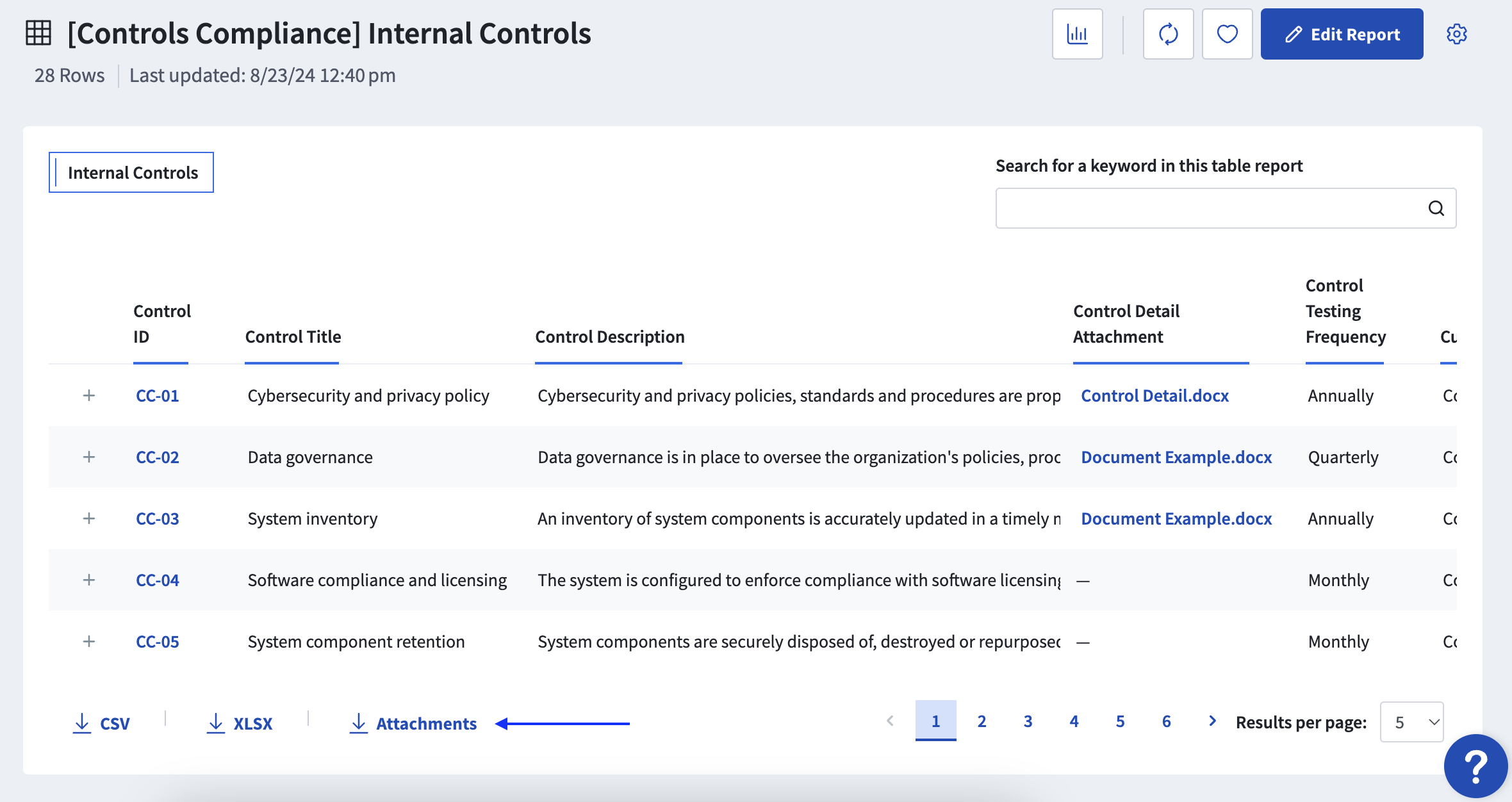1512x802 pixels.
Task: Download the report as XLSX
Action: pyautogui.click(x=240, y=723)
